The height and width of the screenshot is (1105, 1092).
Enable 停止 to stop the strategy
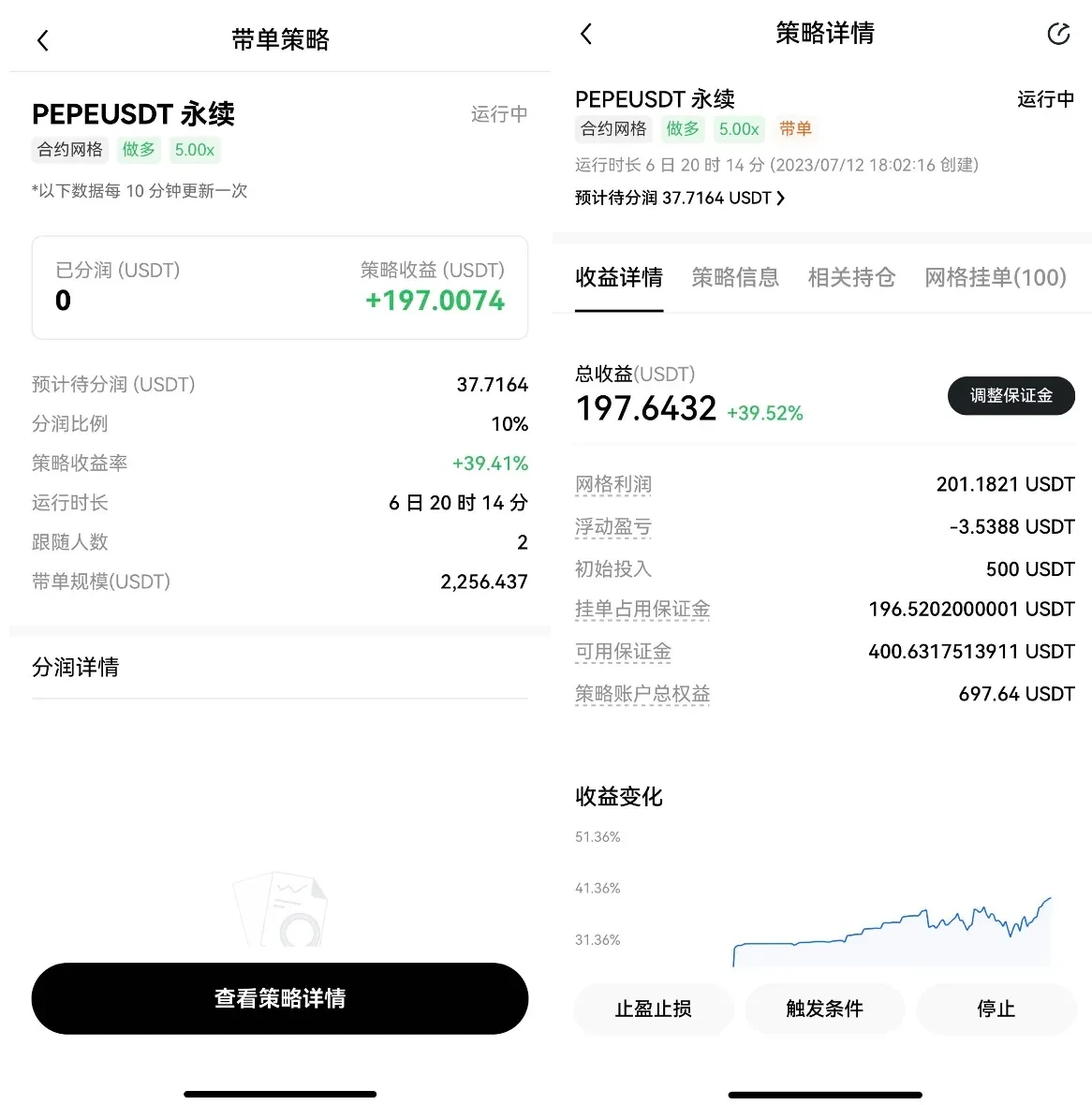click(x=996, y=1009)
